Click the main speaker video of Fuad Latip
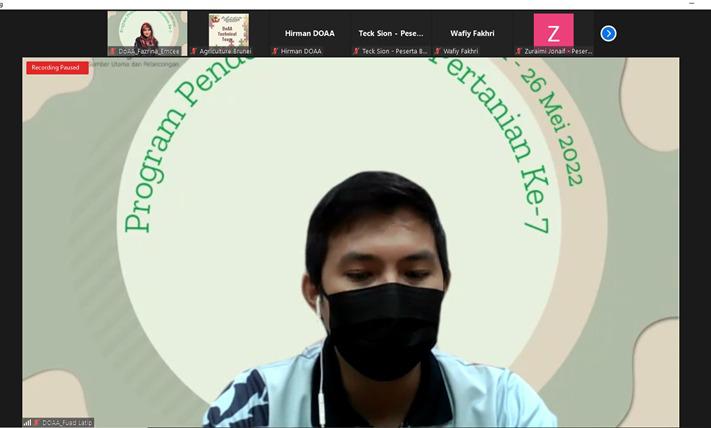Viewport: 711px width, 428px height. (x=351, y=242)
